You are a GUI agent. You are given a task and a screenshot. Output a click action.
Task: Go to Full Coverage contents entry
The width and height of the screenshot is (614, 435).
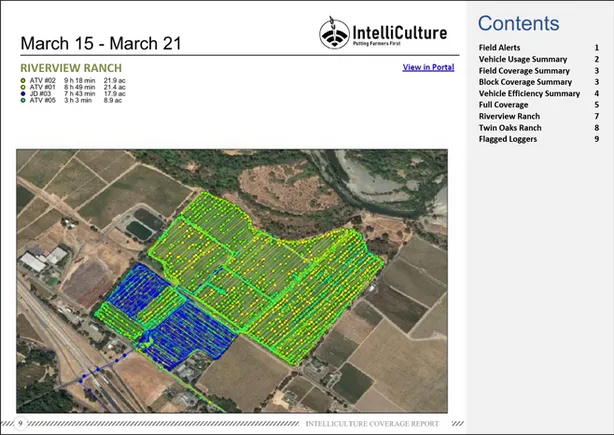click(x=503, y=105)
